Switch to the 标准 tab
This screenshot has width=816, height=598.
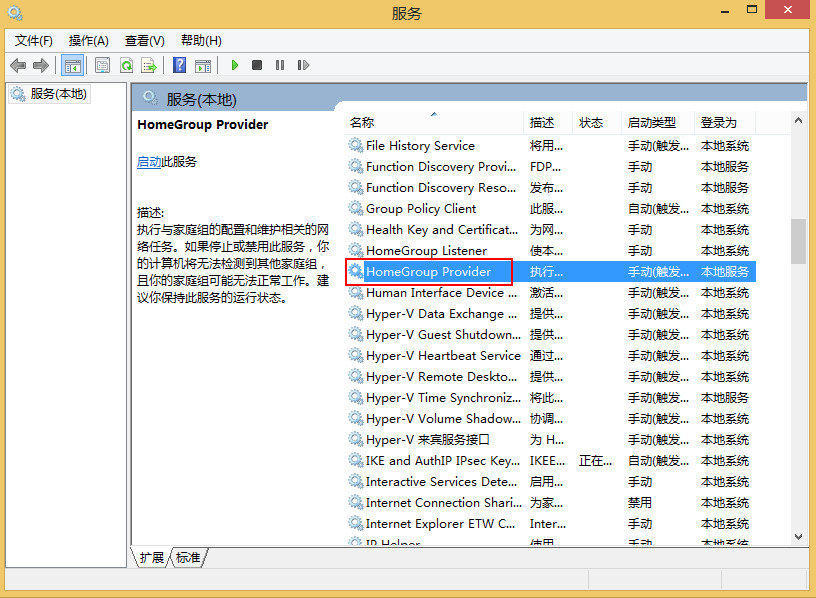coord(188,557)
